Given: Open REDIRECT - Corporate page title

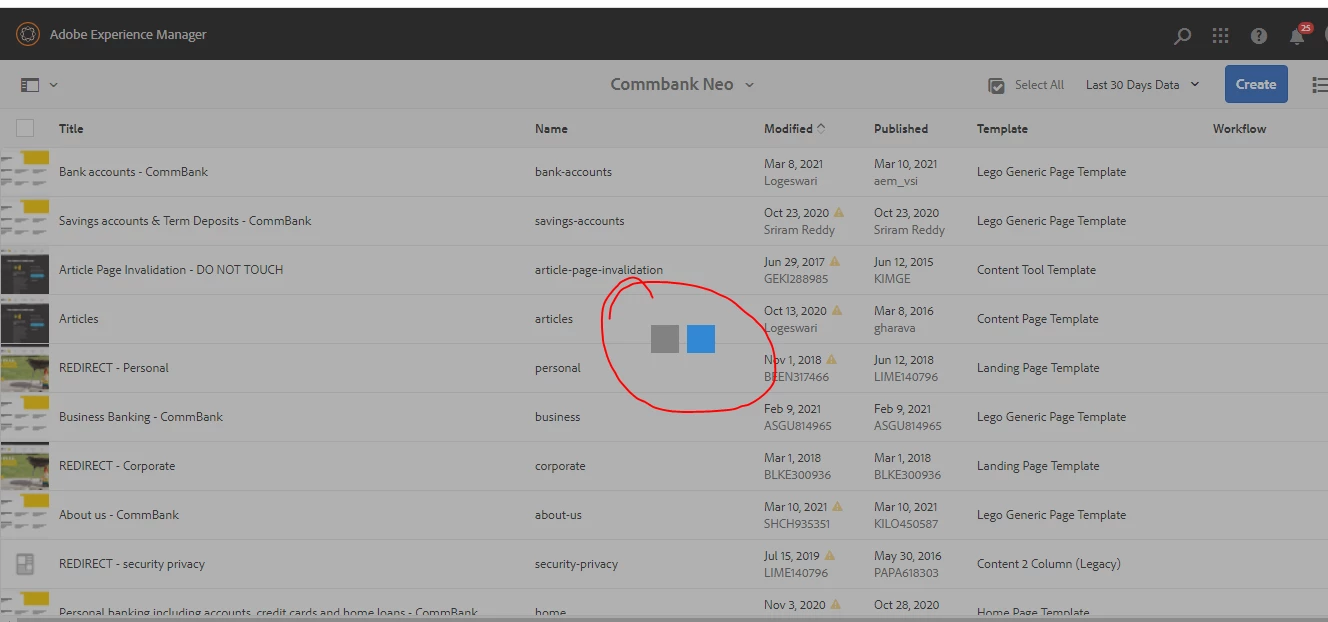Looking at the screenshot, I should pyautogui.click(x=117, y=466).
